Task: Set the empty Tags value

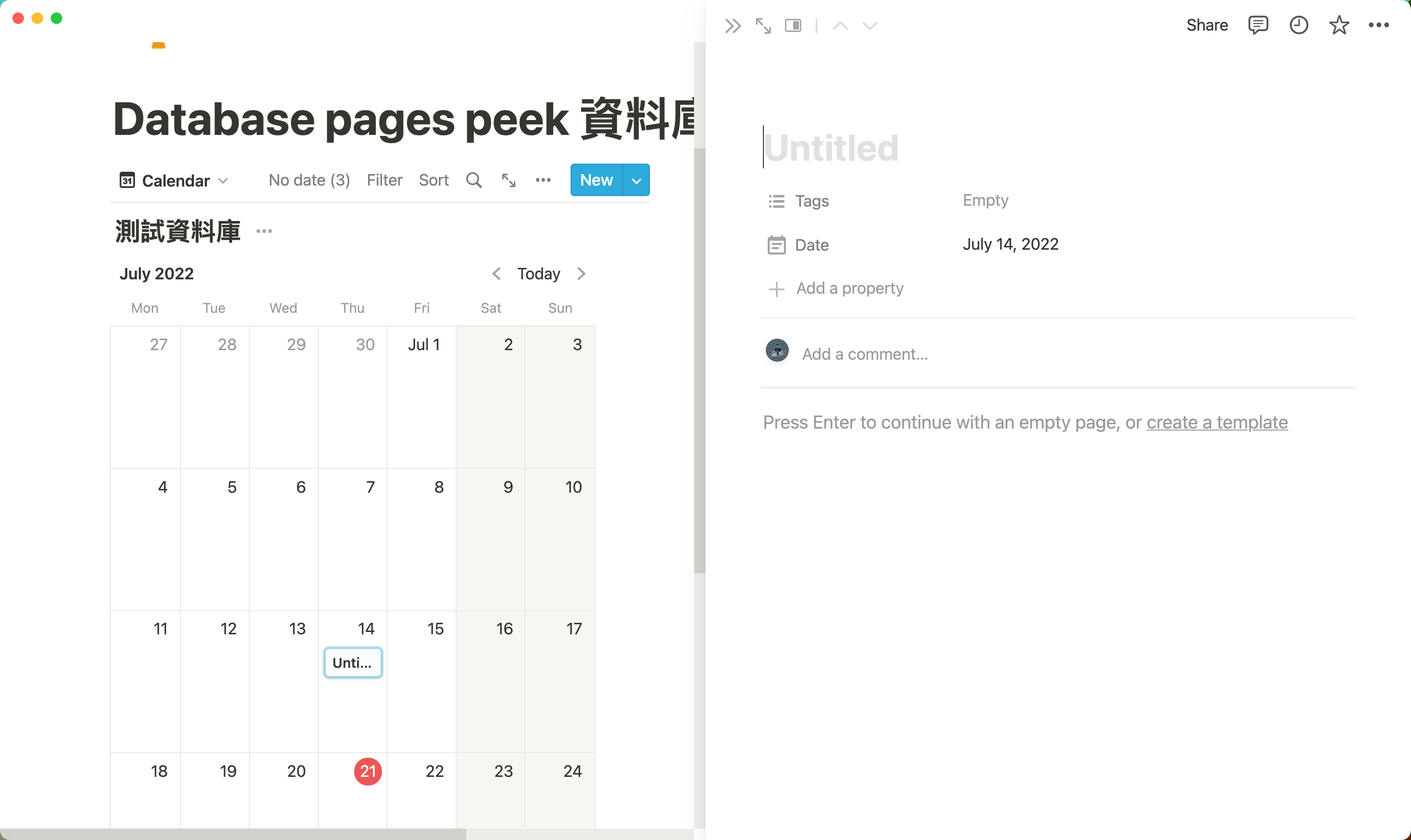Action: click(986, 200)
